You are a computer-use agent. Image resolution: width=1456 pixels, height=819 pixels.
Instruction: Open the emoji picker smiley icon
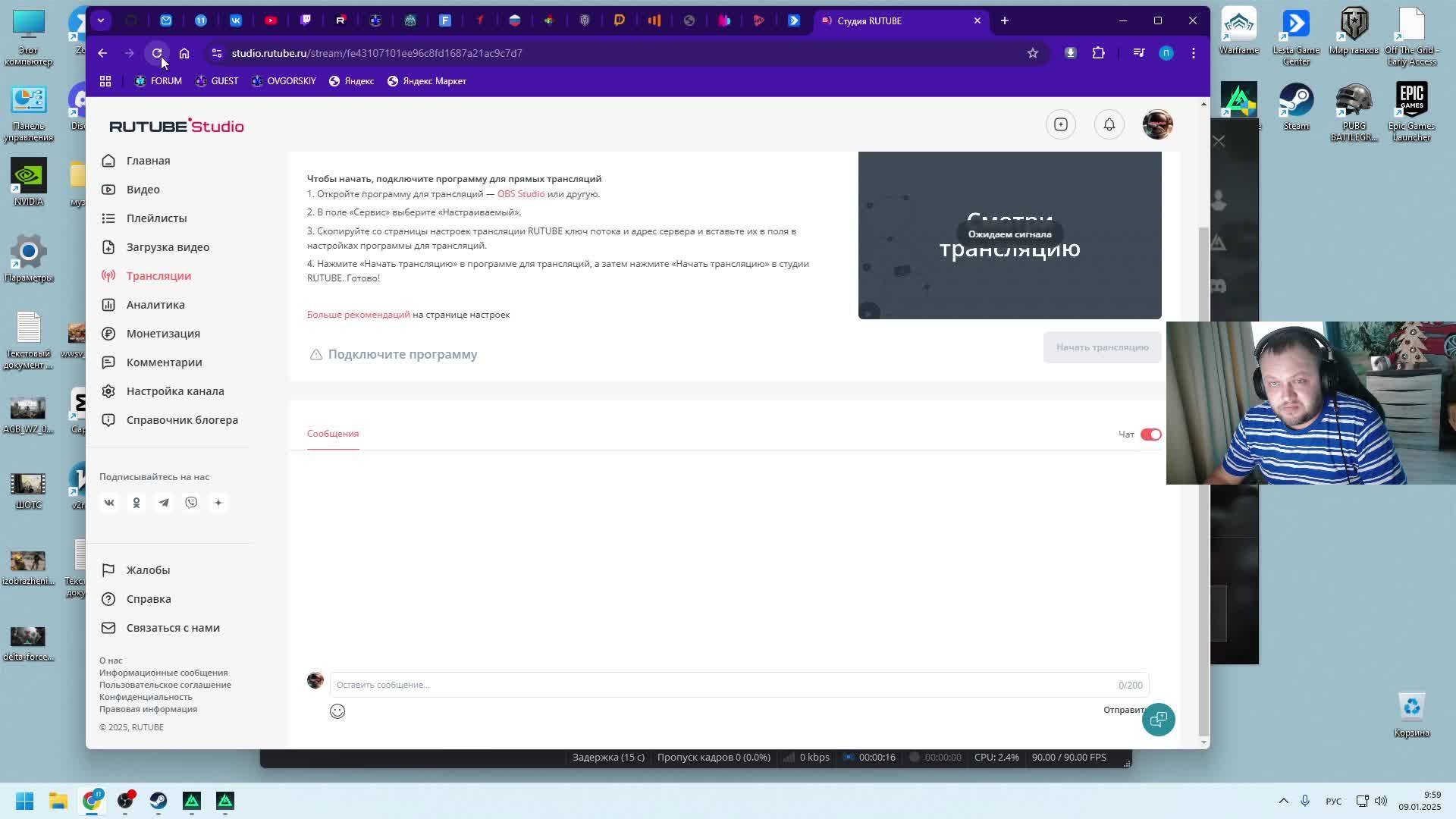tap(337, 711)
